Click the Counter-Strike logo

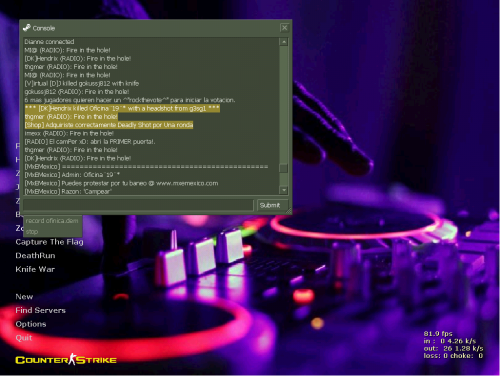point(66,360)
